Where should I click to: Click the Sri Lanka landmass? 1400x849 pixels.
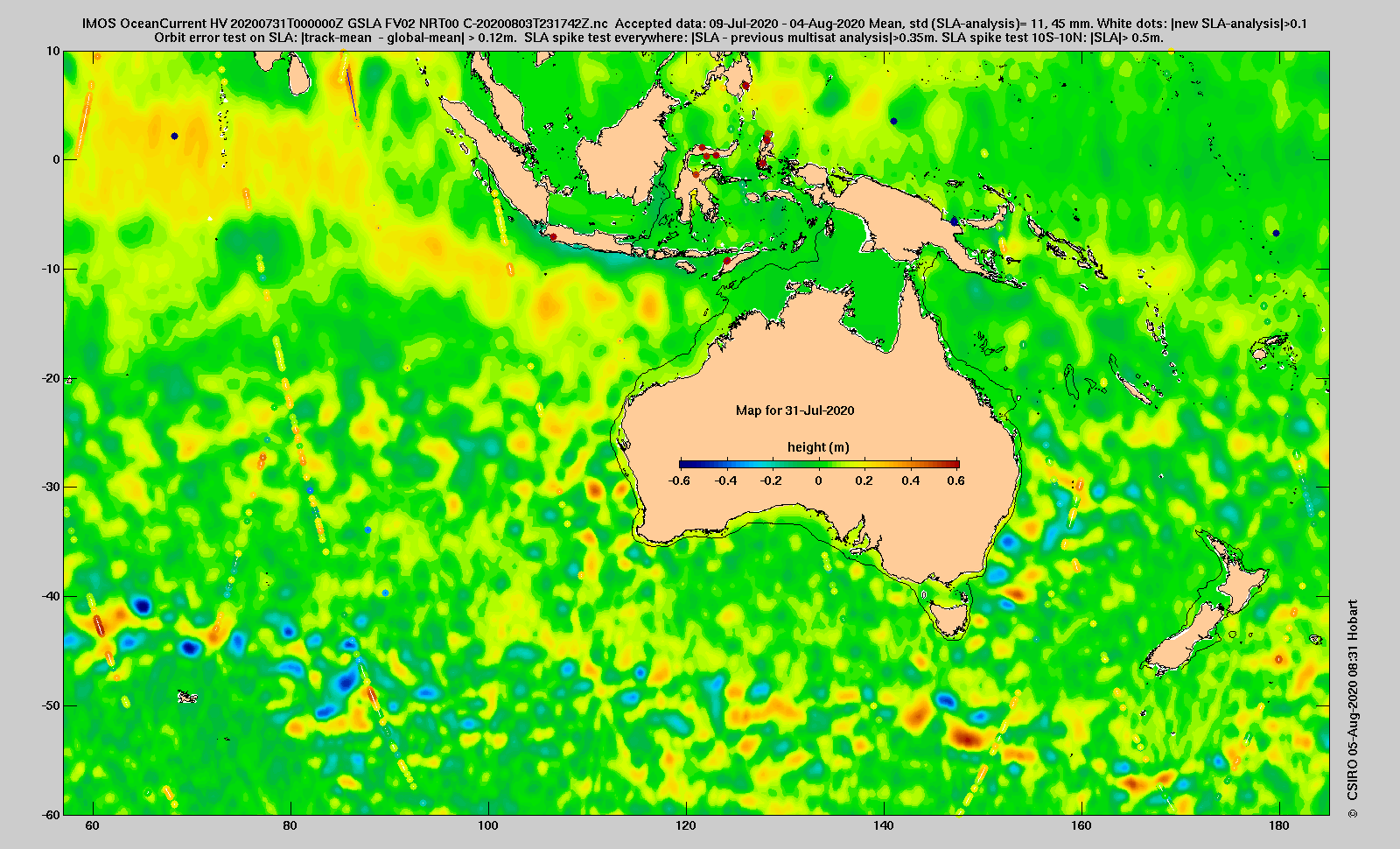click(301, 74)
